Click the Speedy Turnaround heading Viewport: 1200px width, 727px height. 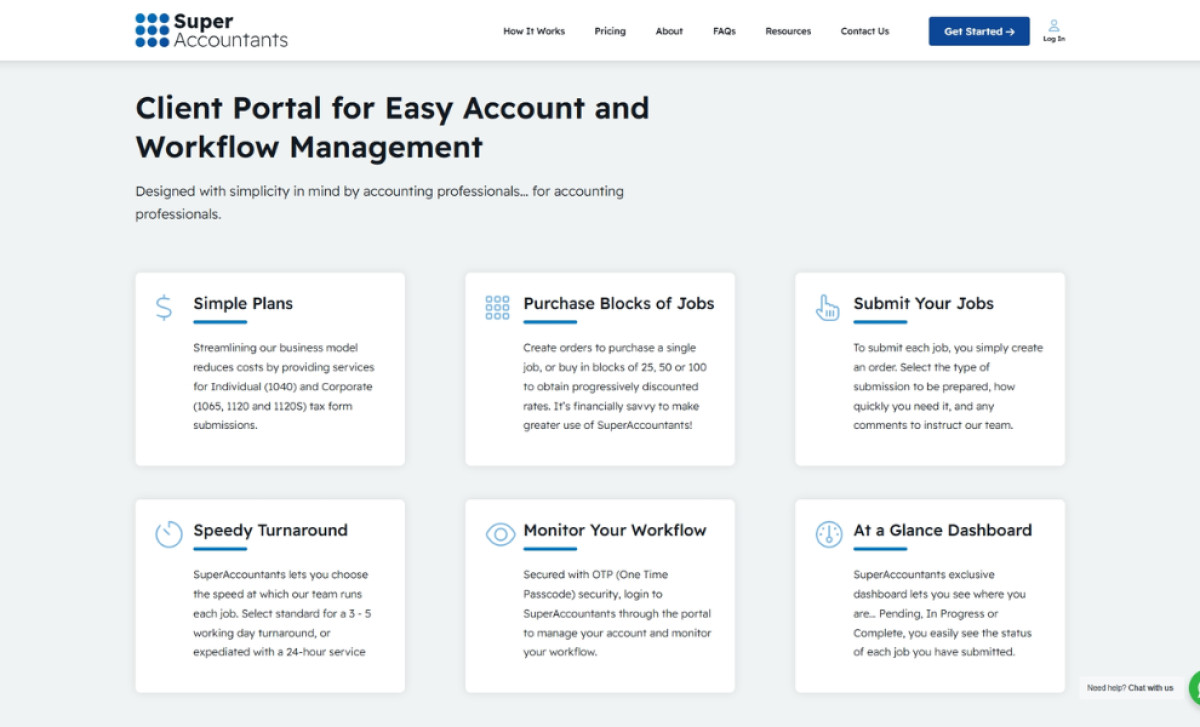269,530
